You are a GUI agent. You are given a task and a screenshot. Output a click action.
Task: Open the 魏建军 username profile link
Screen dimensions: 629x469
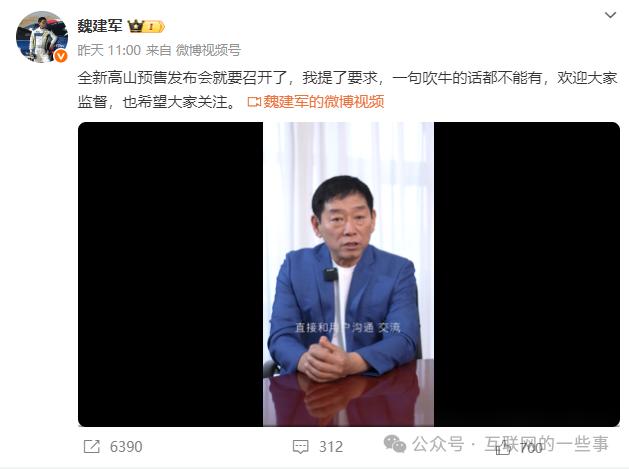pyautogui.click(x=100, y=26)
